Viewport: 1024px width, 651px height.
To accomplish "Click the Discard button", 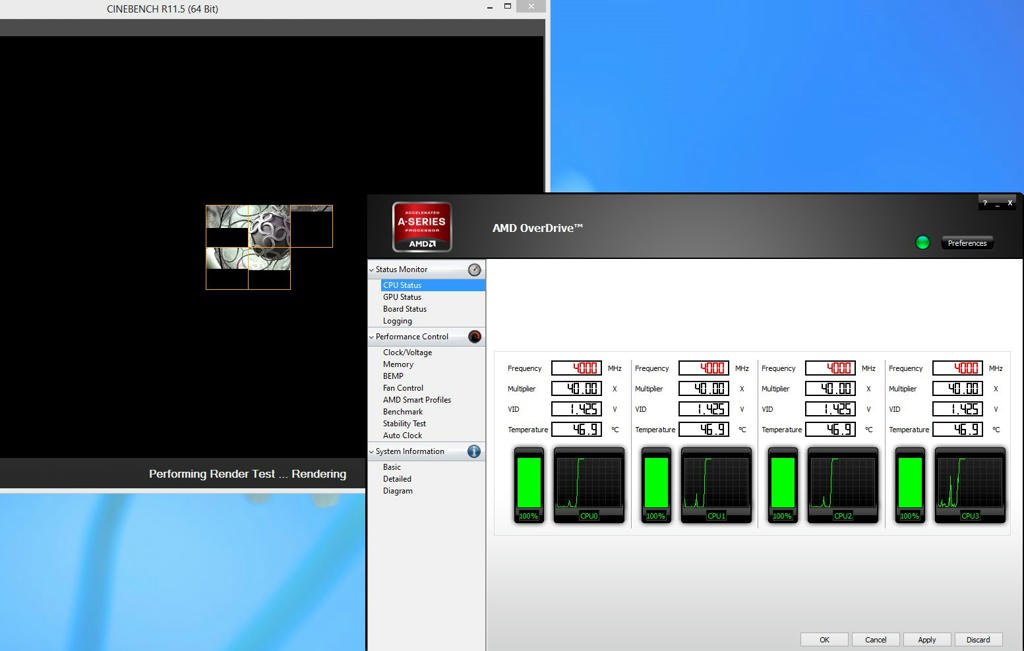I will click(x=978, y=640).
